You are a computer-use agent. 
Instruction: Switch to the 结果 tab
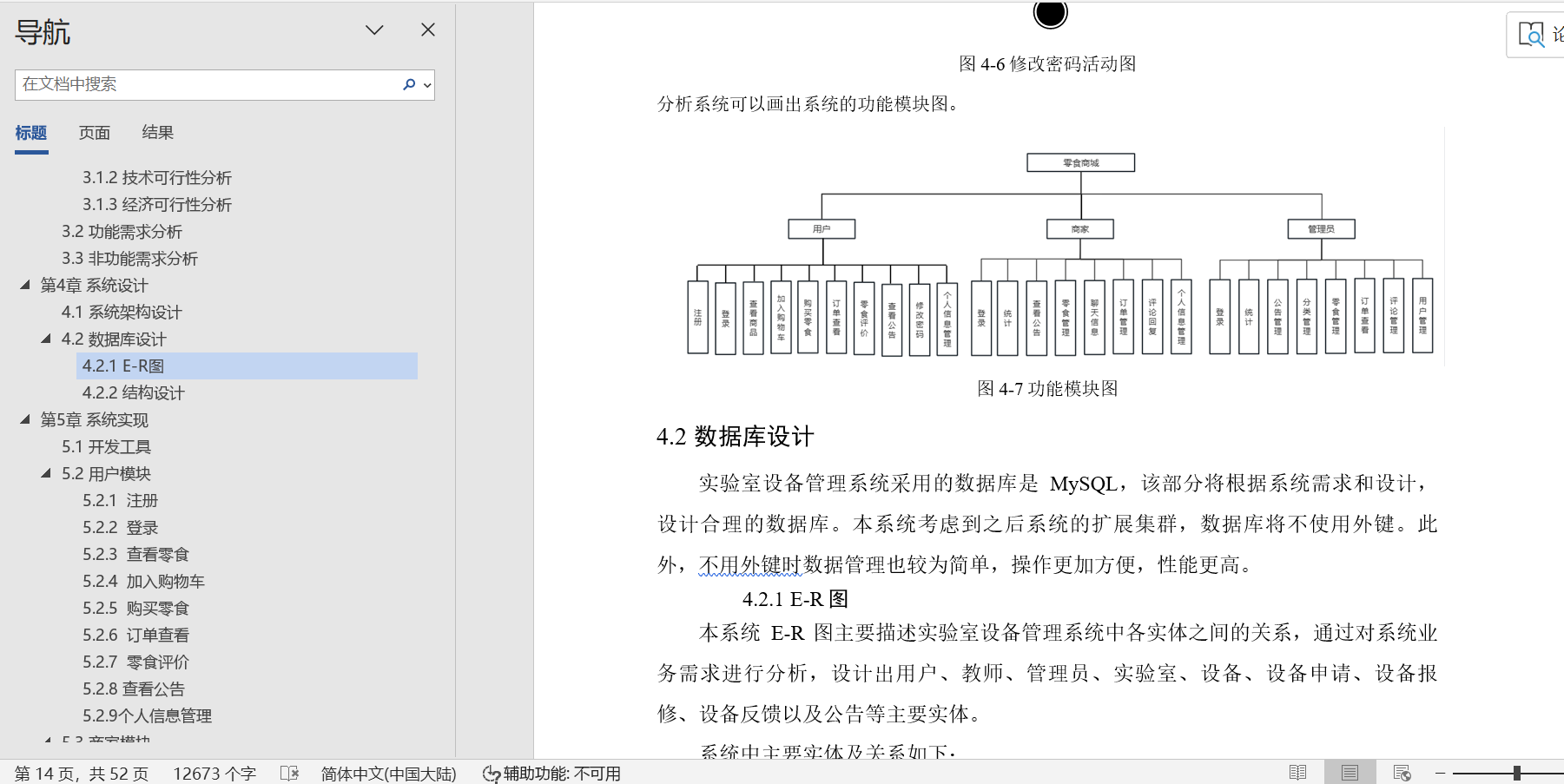[157, 133]
